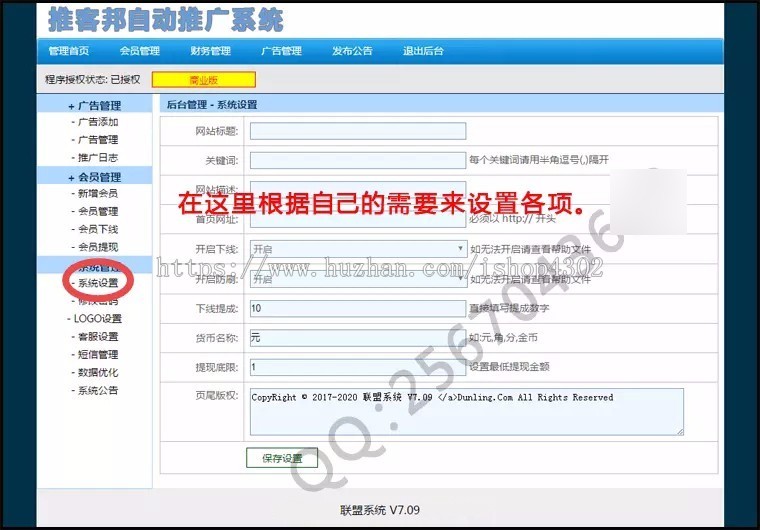The width and height of the screenshot is (760, 530).
Task: Open 财务管理 in top navigation
Action: (x=210, y=51)
